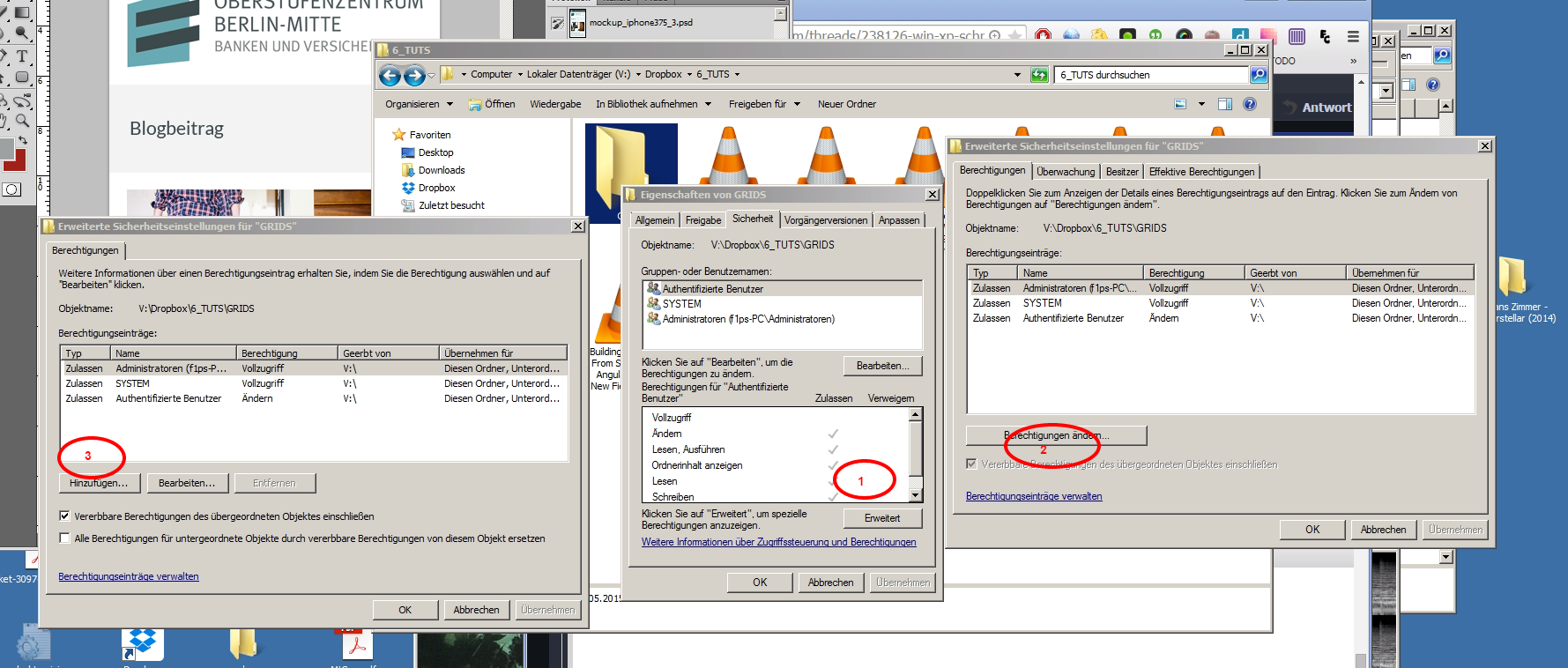Image resolution: width=1568 pixels, height=668 pixels.
Task: Click the Explorer forward arrow button
Action: (x=413, y=76)
